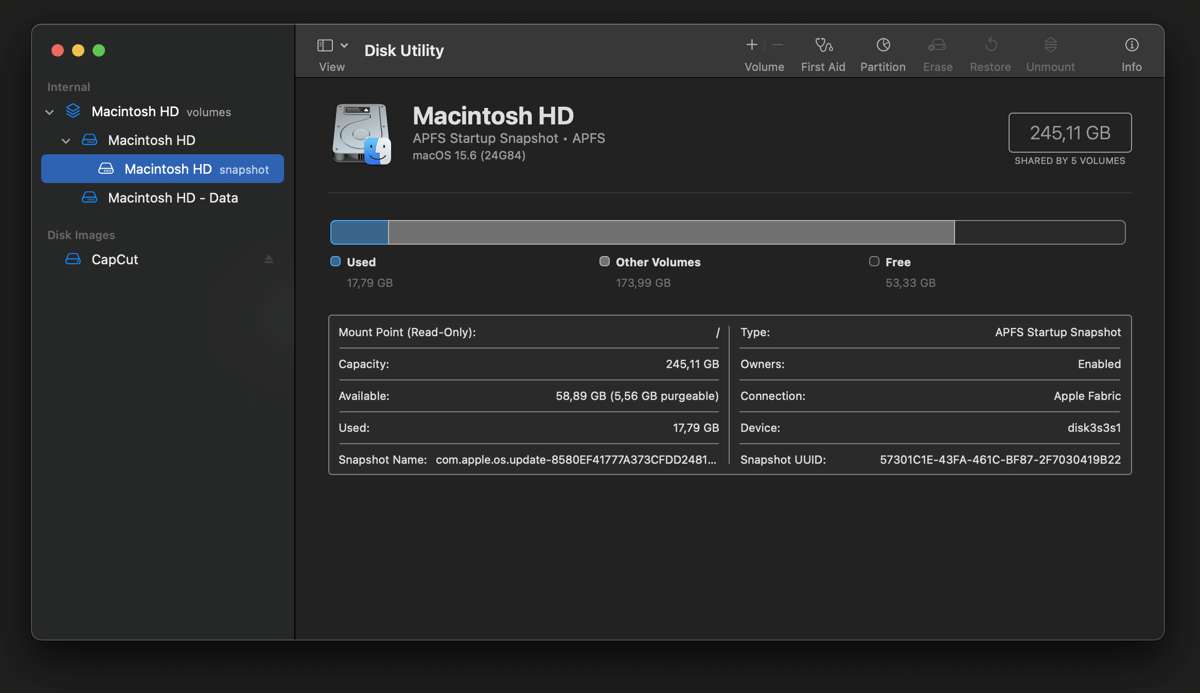This screenshot has height=693, width=1200.
Task: Click the Remove Volume minus button
Action: [x=775, y=45]
